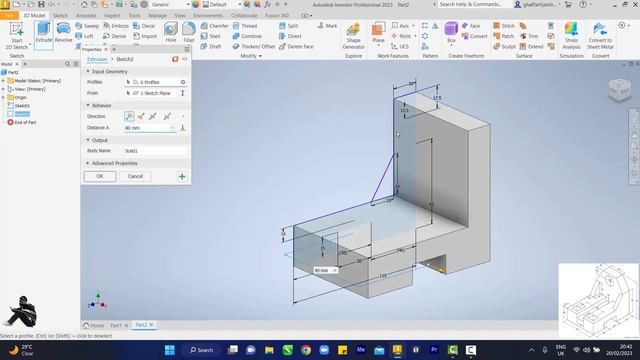
Task: Expand the Model States node
Action: tap(3, 81)
